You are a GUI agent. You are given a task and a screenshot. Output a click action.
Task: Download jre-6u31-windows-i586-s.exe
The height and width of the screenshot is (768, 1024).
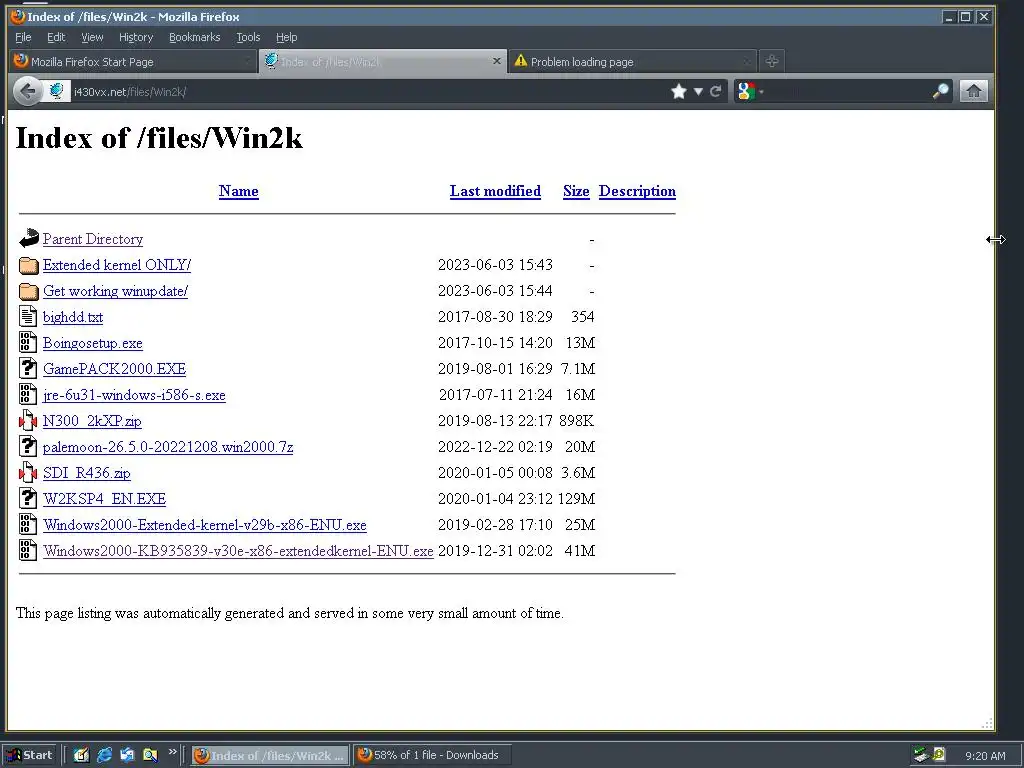[134, 395]
